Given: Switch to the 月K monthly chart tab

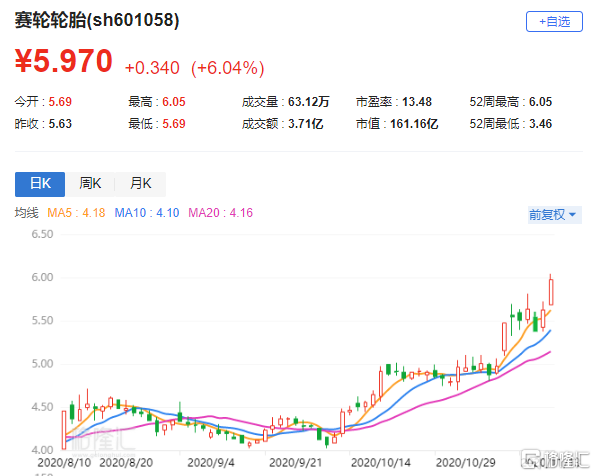Looking at the screenshot, I should tap(141, 184).
